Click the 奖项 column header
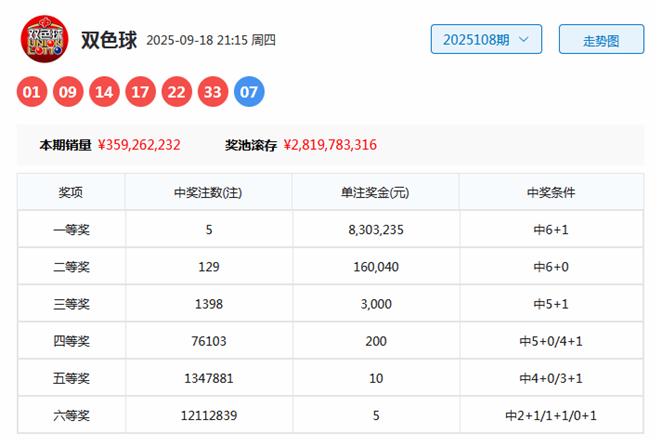The width and height of the screenshot is (657, 442). [x=71, y=192]
